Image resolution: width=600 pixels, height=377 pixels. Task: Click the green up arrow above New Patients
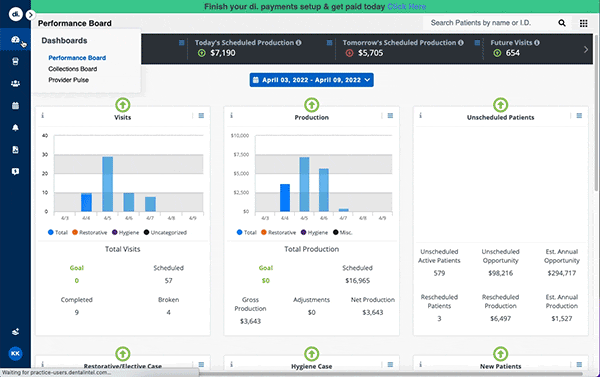(x=501, y=354)
